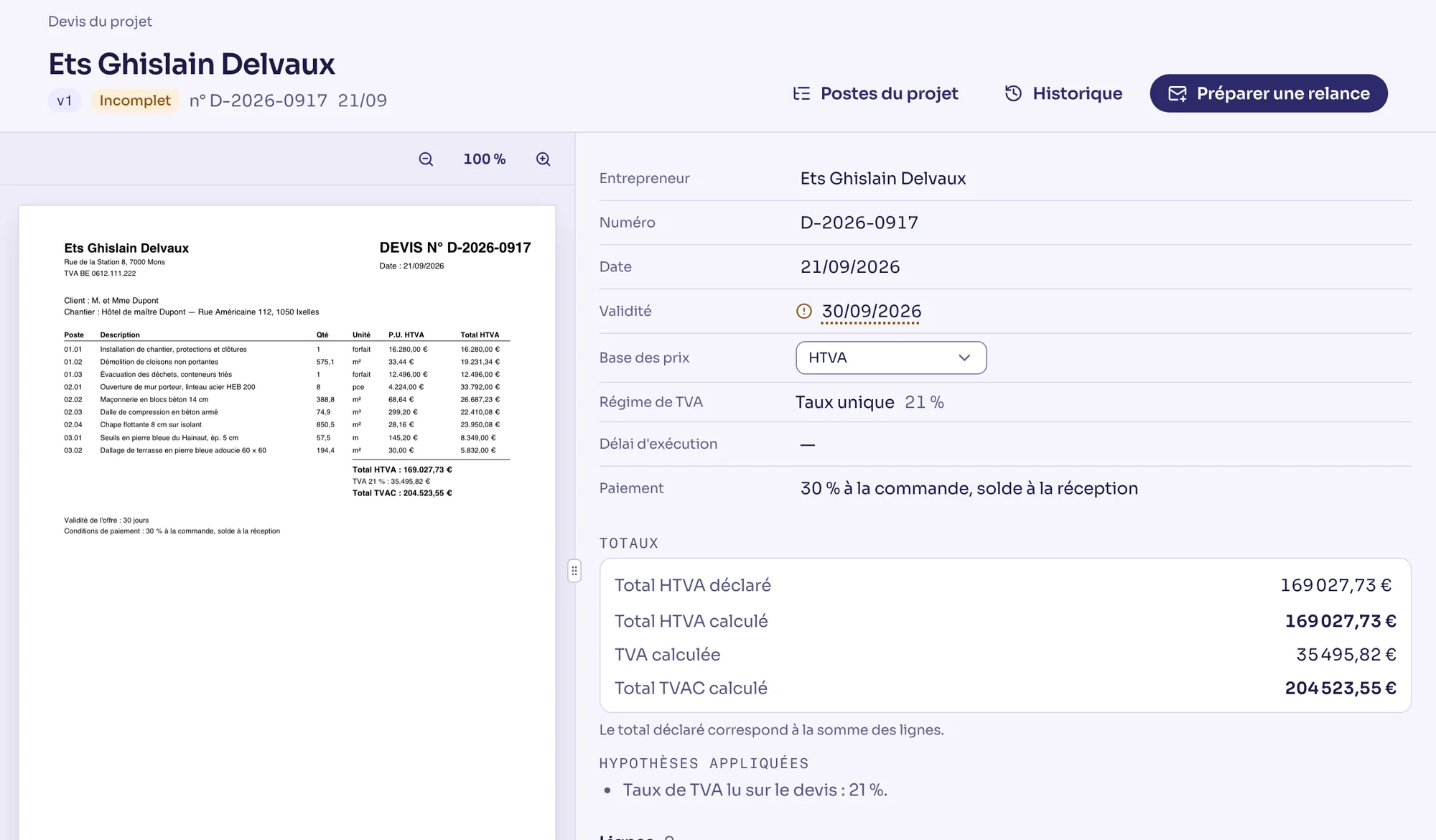1436x840 pixels.
Task: Click the envelope icon in relance button
Action: [x=1178, y=94]
